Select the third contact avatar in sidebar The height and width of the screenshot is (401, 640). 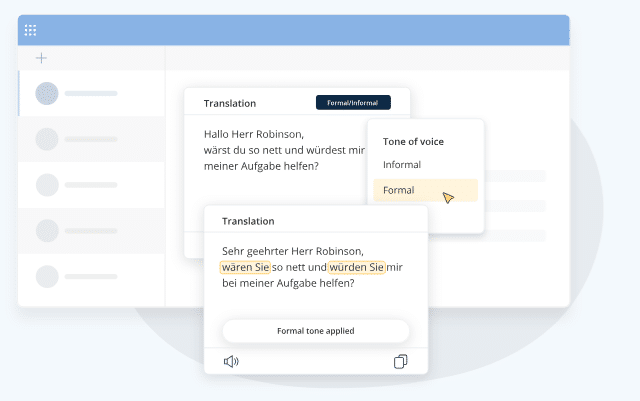point(46,185)
